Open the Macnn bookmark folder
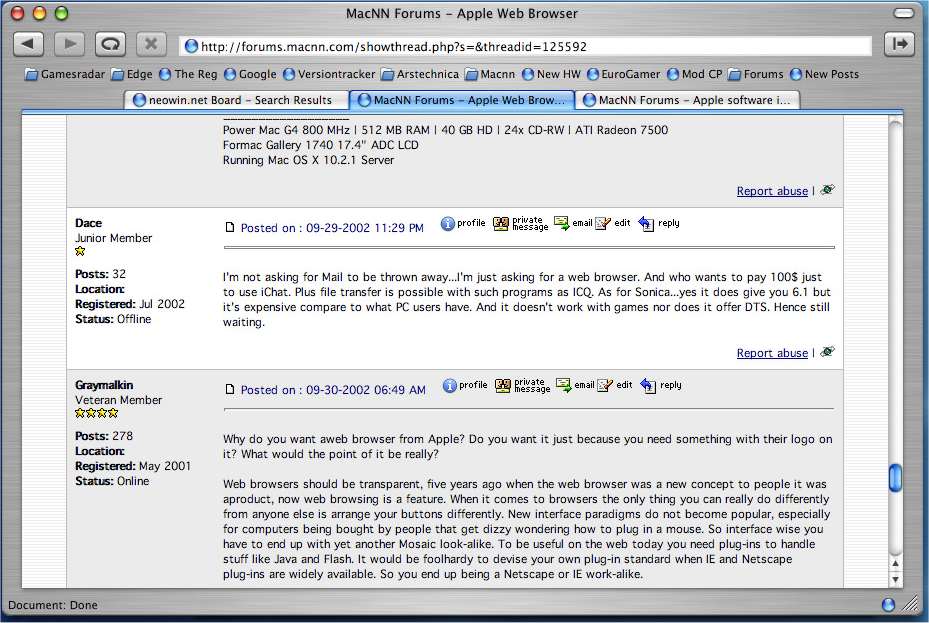 click(x=490, y=74)
